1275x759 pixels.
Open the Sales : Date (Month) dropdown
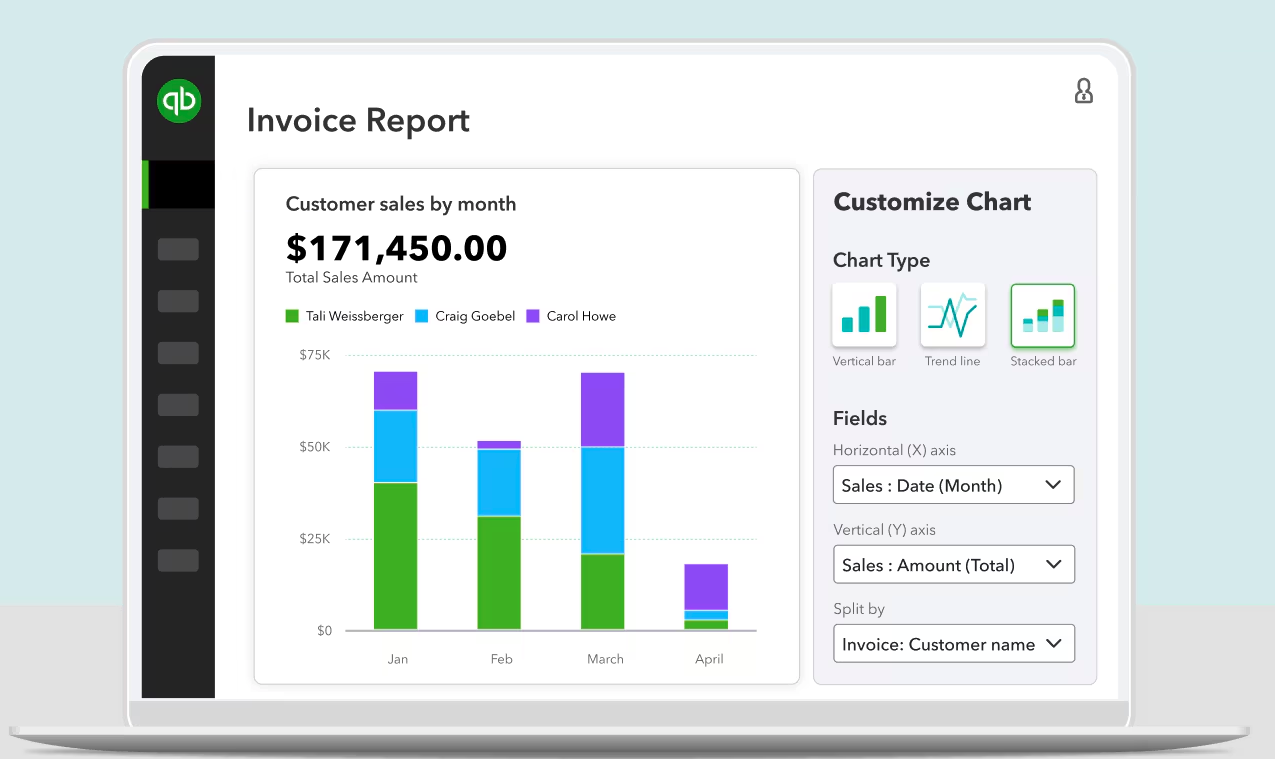click(953, 485)
